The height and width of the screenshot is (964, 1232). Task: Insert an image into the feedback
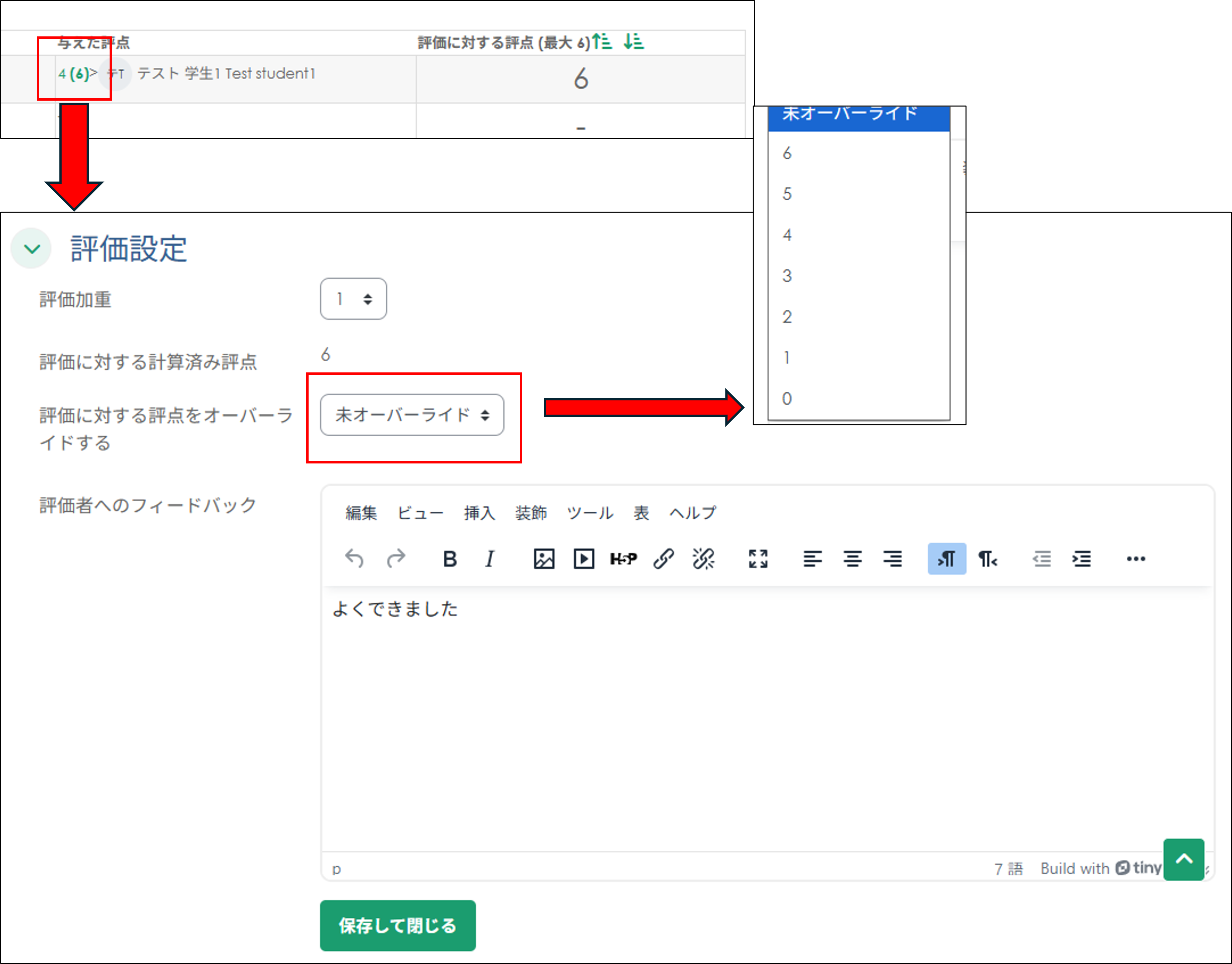[x=543, y=559]
